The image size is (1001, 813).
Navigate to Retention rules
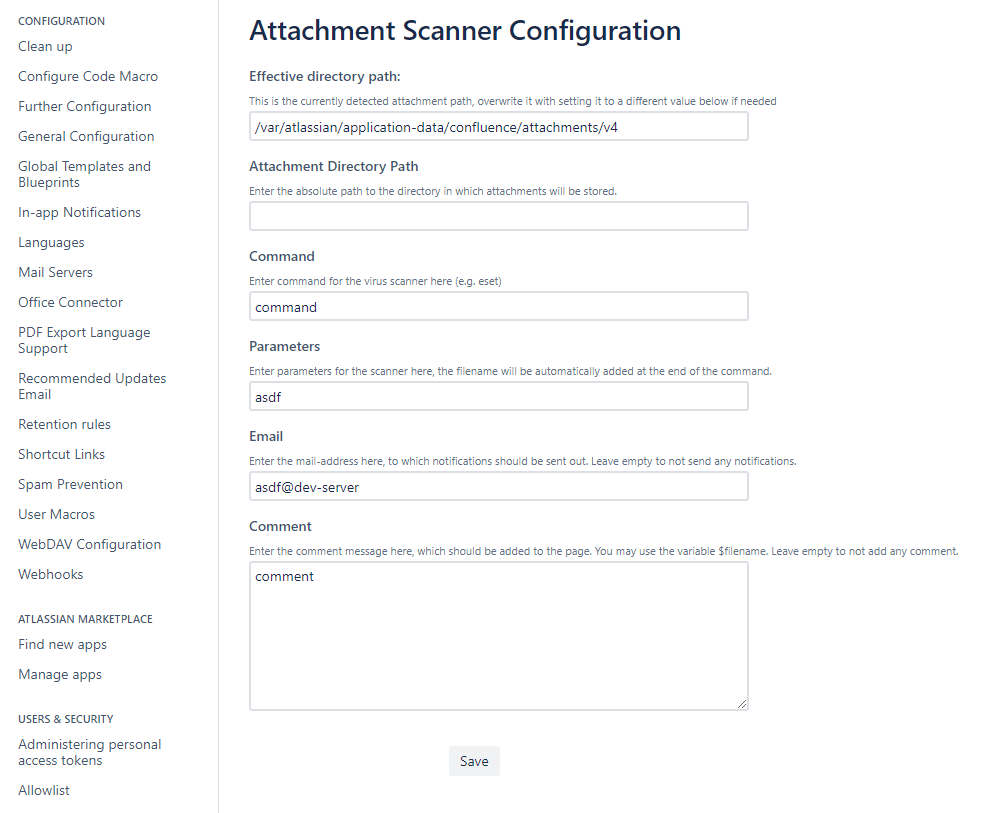[64, 425]
